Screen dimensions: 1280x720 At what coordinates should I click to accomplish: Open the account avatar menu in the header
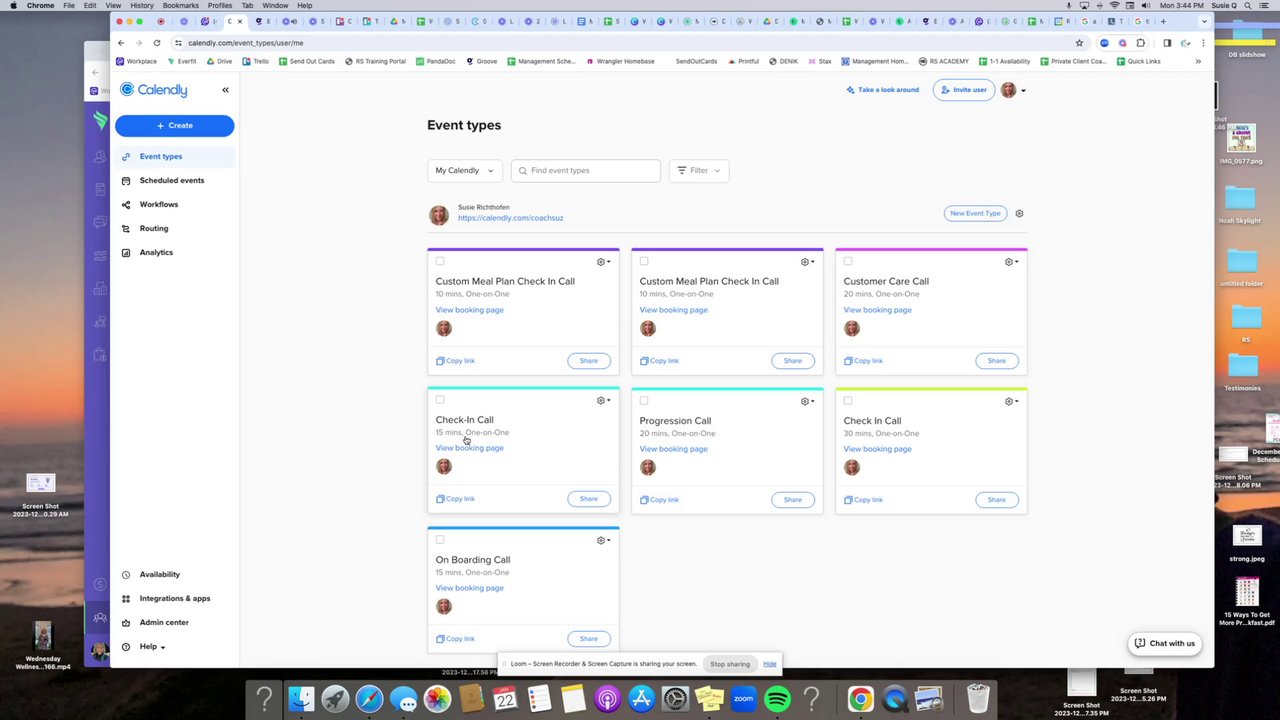point(1013,90)
